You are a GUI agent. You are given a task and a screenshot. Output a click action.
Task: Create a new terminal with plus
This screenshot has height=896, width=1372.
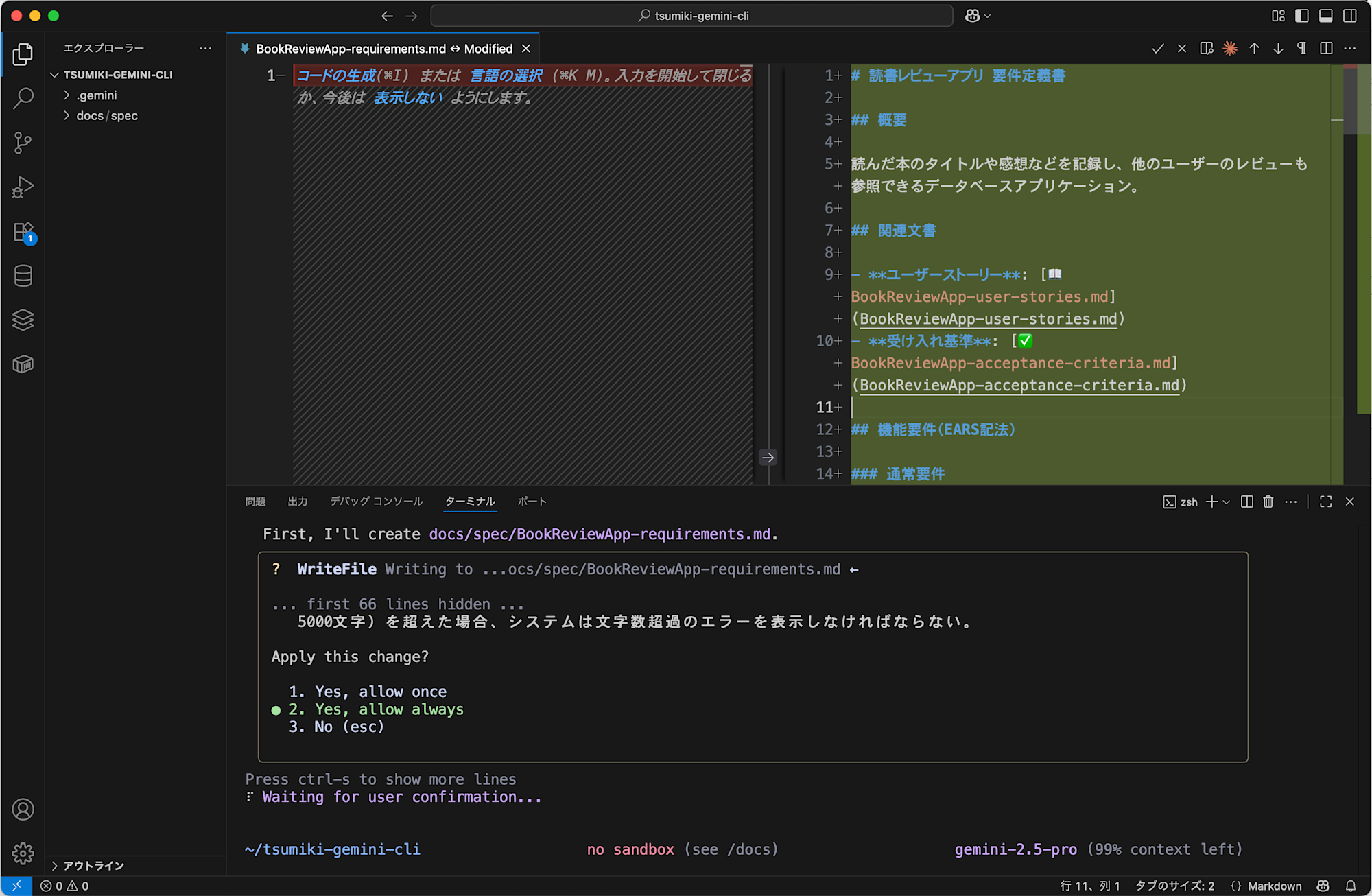1211,502
